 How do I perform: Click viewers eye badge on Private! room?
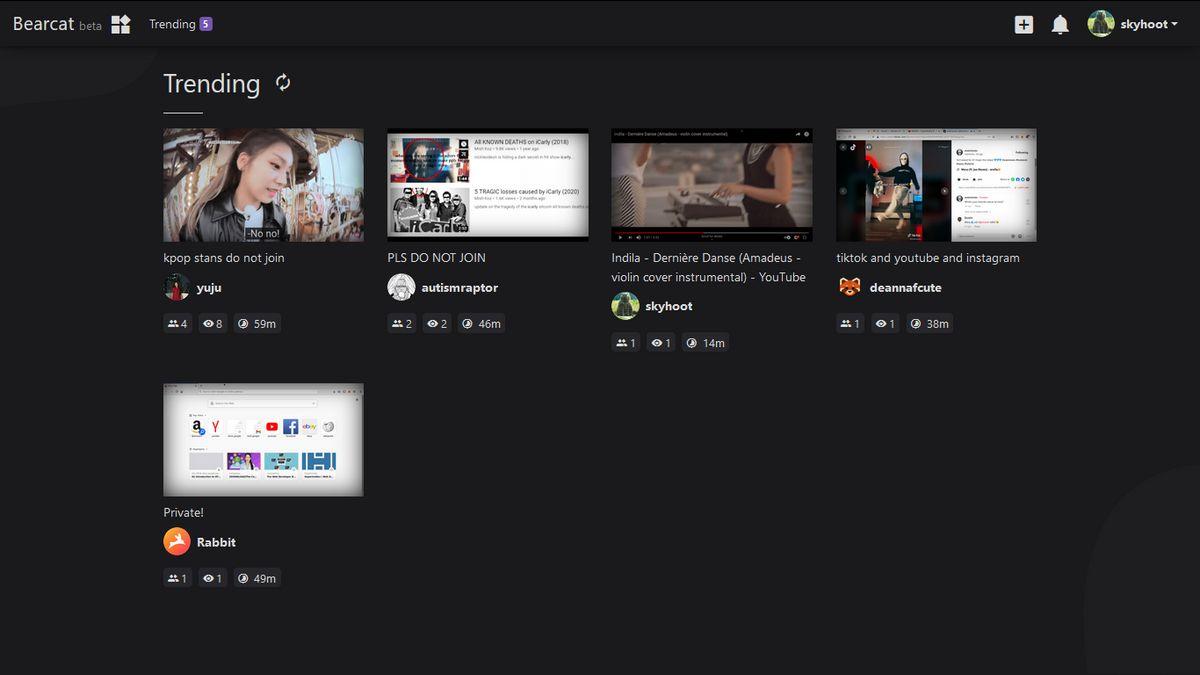212,579
